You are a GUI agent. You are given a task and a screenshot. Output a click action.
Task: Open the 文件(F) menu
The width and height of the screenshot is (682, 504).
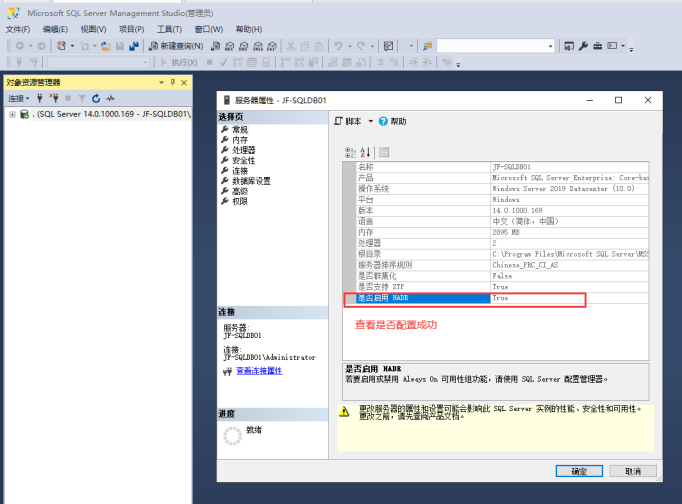(x=18, y=29)
